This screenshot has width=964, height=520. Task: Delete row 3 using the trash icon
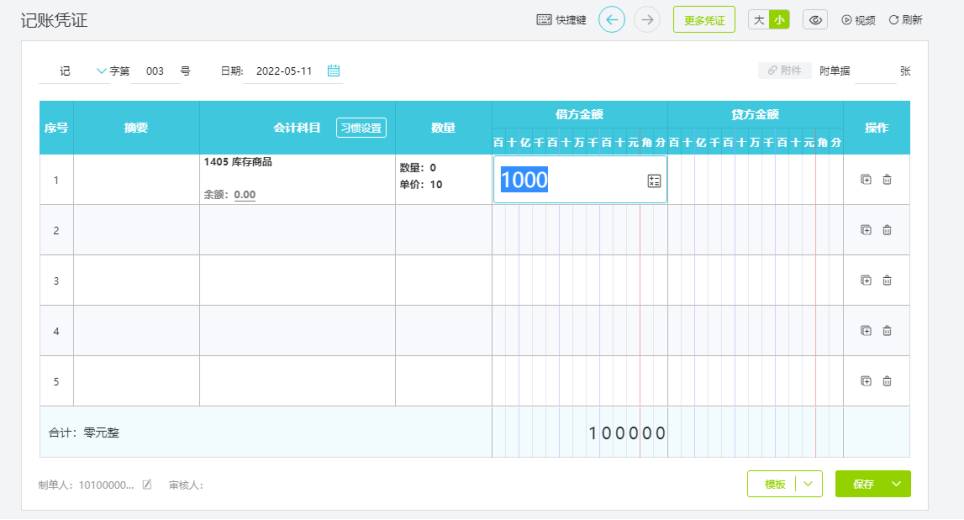click(887, 281)
